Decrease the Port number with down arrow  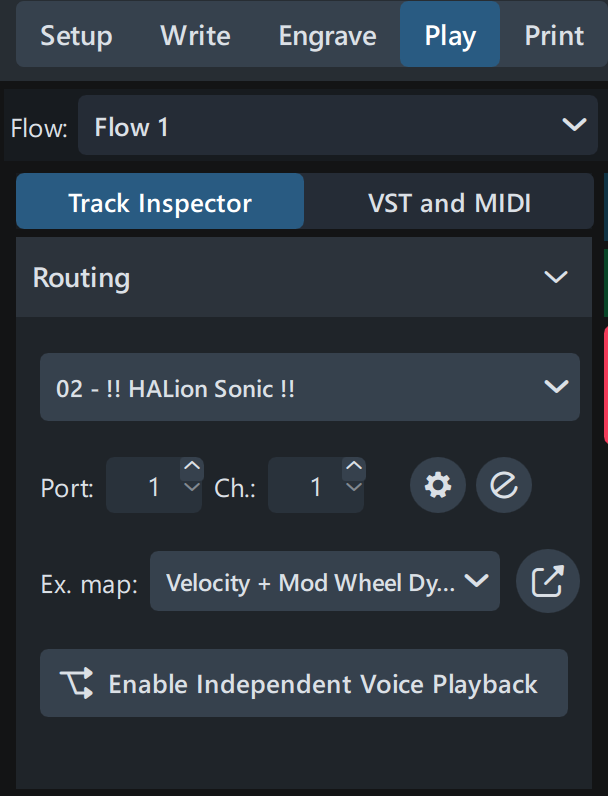pos(192,489)
